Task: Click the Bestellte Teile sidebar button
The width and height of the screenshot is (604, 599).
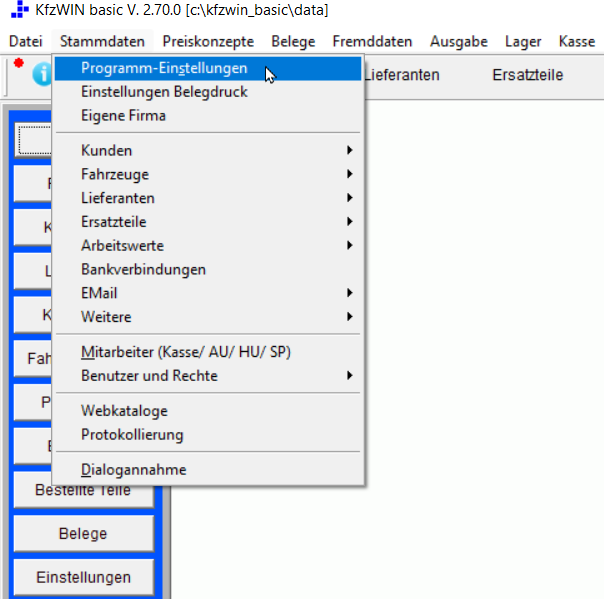Action: 83,490
